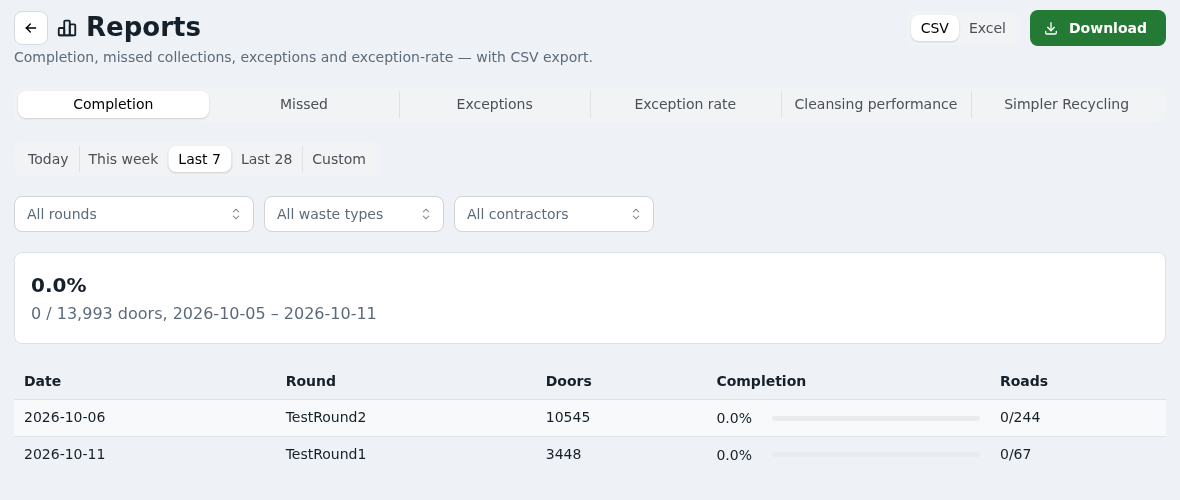Click the Reports bar chart icon
This screenshot has height=500, width=1180.
(67, 28)
